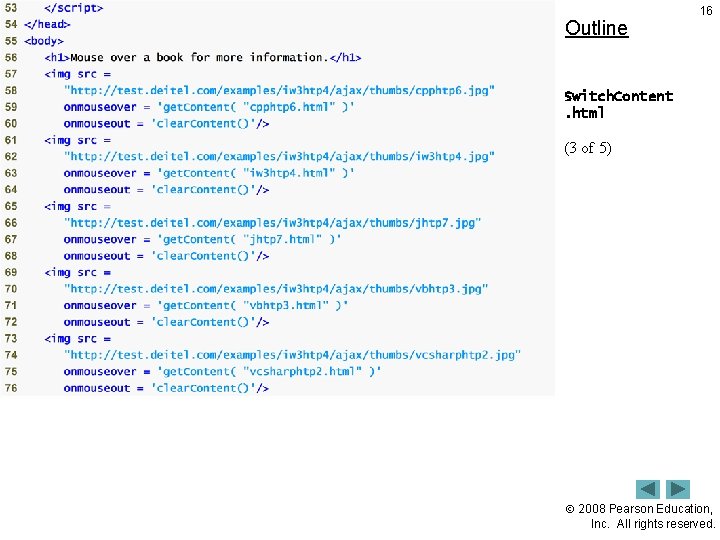Click the (3 of 5) page indicator
Screen dimensions: 720x540
(588, 148)
